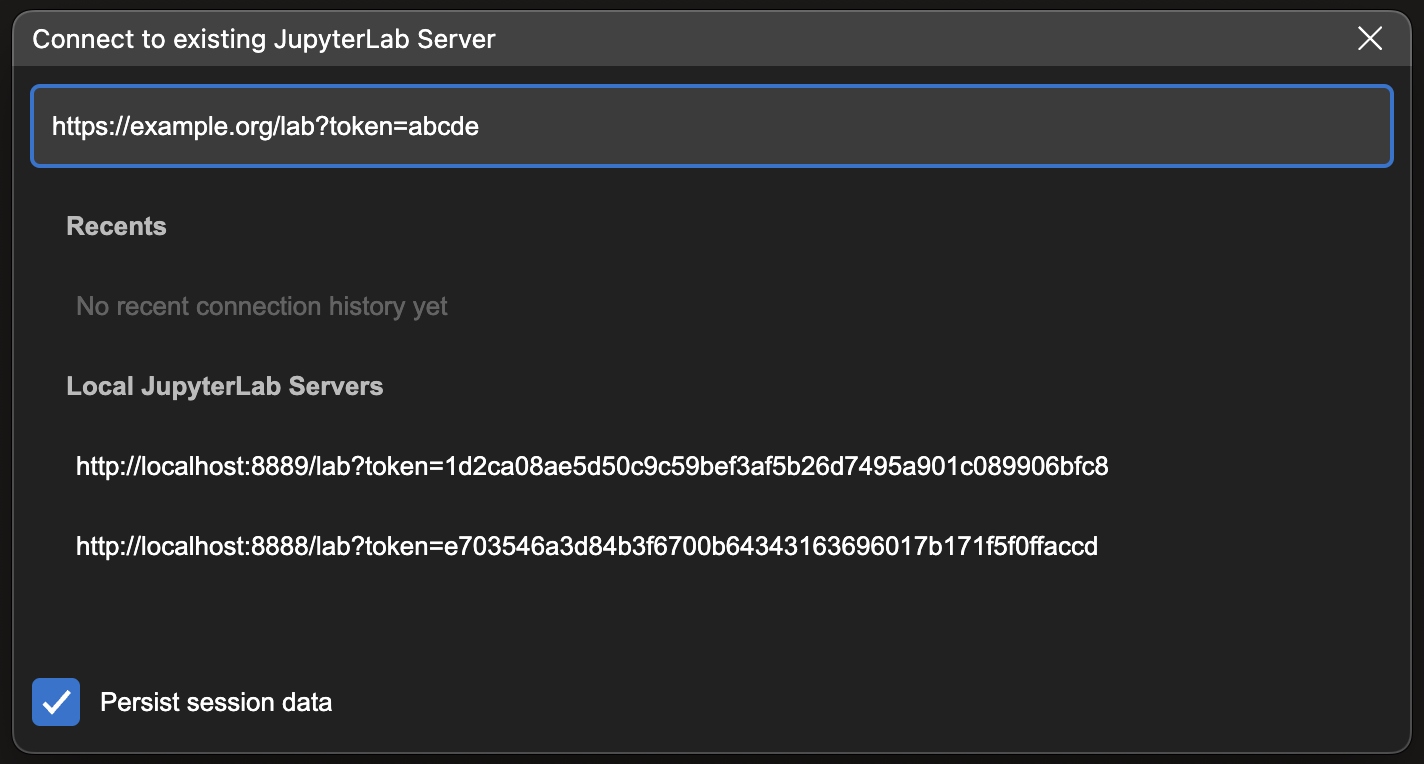Screen dimensions: 1424x764
Task: Close the Connect to JupyterLab Server dialog
Action: (x=1369, y=39)
